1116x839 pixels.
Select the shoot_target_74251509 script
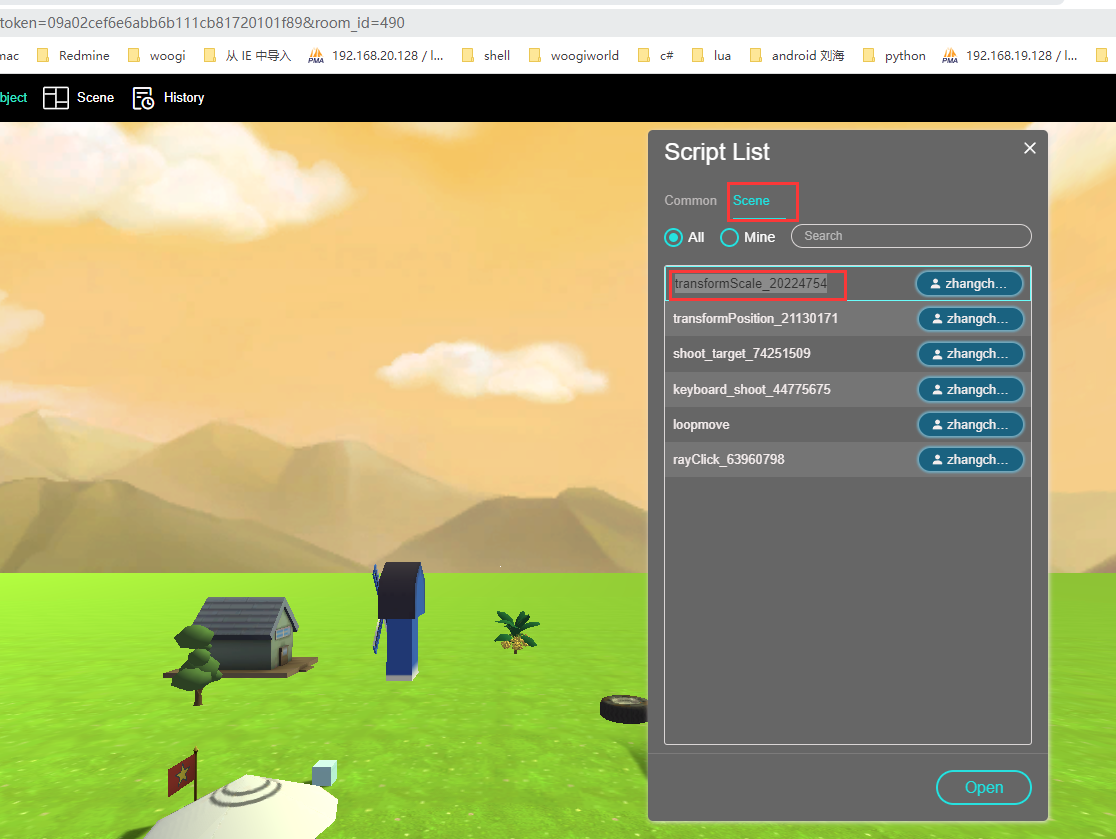click(x=741, y=354)
